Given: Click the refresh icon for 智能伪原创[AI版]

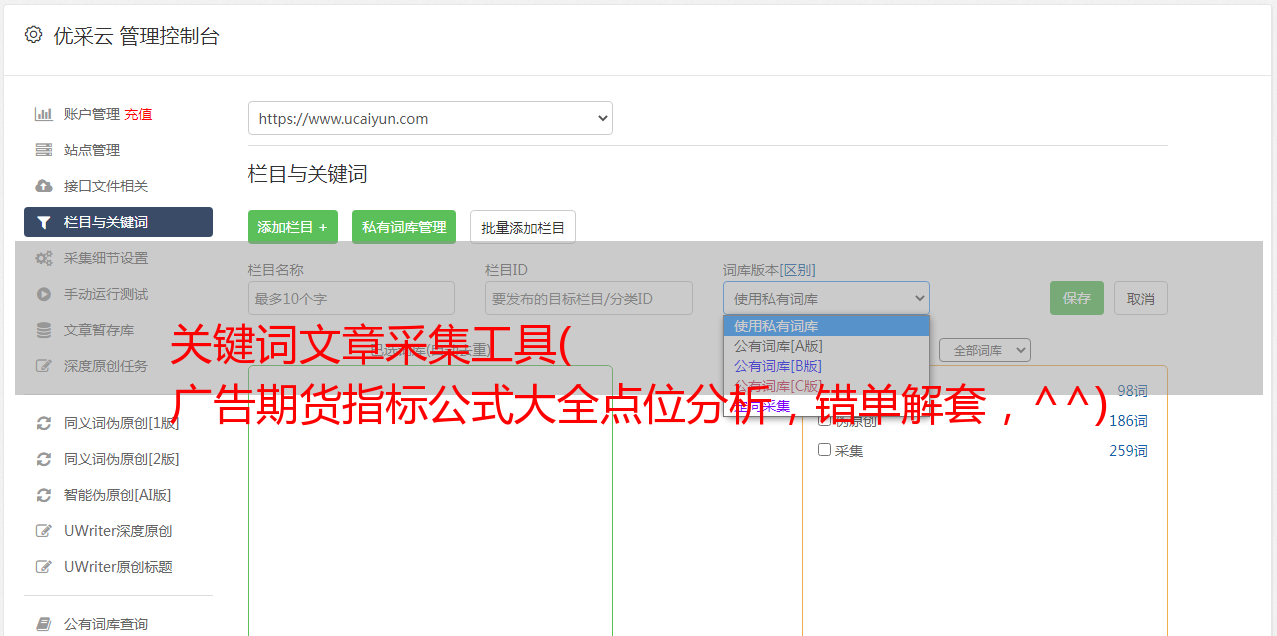Looking at the screenshot, I should pyautogui.click(x=44, y=495).
